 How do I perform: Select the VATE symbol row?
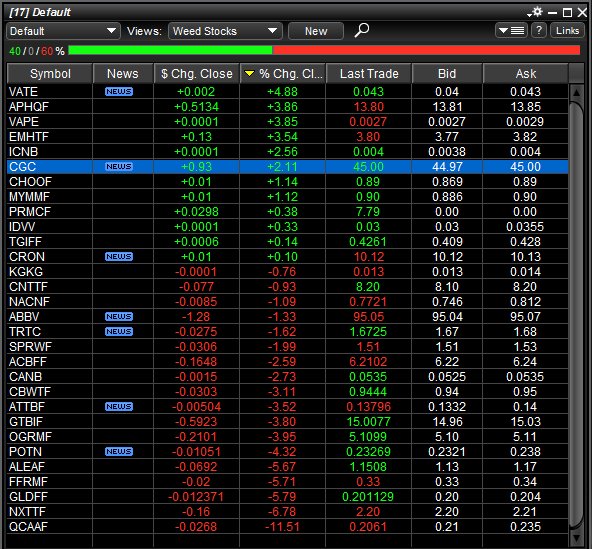point(288,91)
